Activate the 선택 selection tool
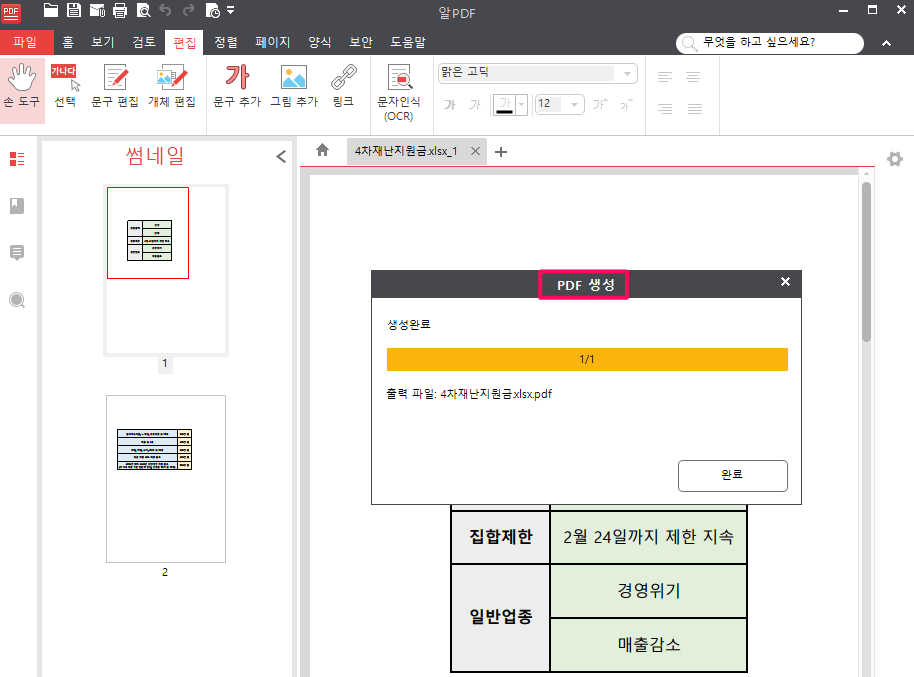This screenshot has height=677, width=914. point(65,88)
